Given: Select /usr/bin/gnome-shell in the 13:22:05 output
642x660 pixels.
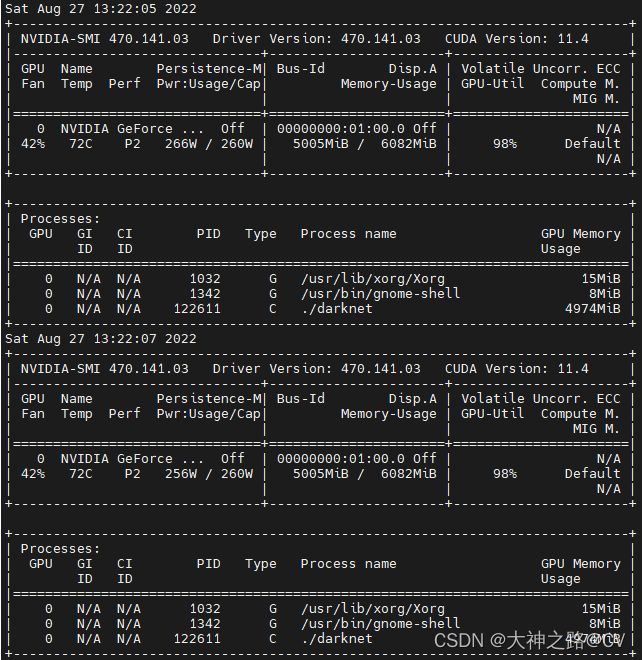Looking at the screenshot, I should click(381, 294).
